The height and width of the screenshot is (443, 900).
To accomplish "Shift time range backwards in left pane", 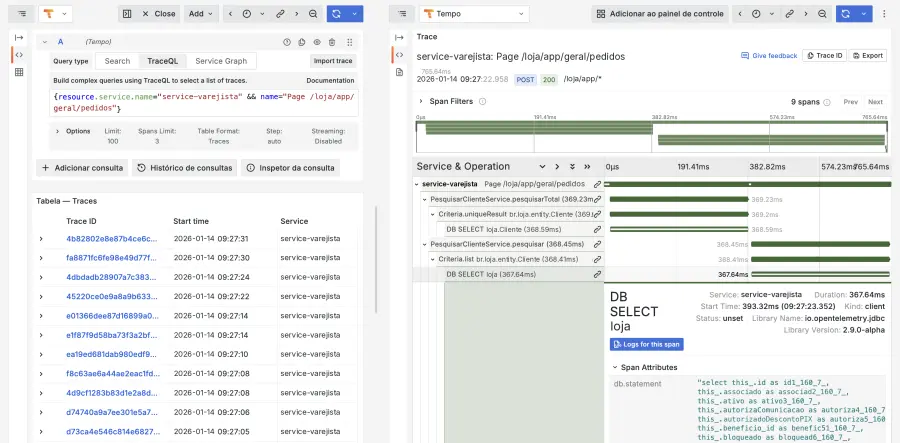I will (230, 14).
